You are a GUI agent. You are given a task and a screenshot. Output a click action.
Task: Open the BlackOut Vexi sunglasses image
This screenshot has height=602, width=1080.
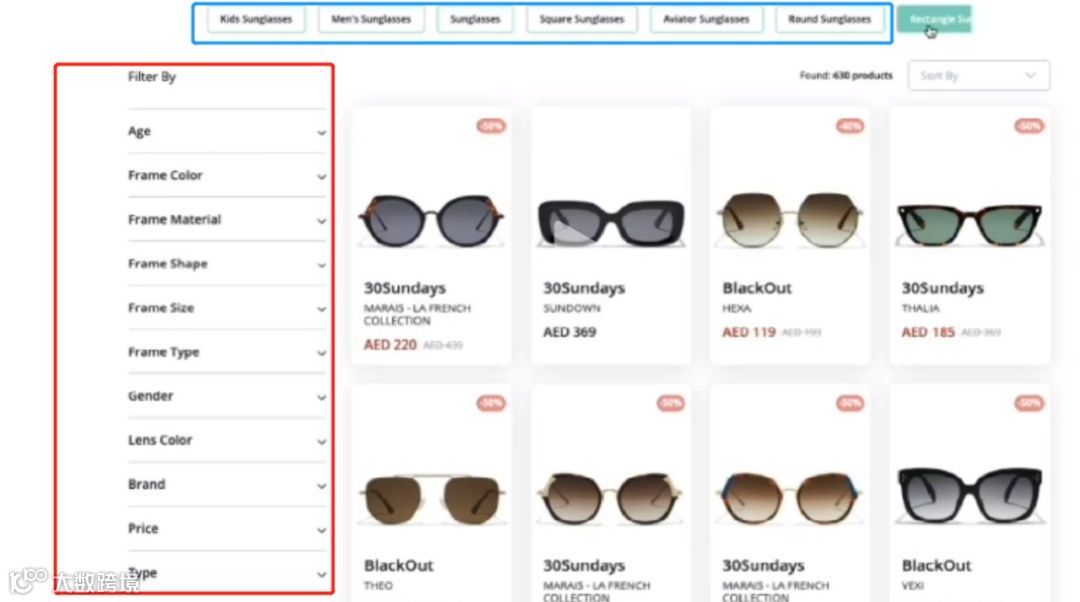click(x=969, y=495)
